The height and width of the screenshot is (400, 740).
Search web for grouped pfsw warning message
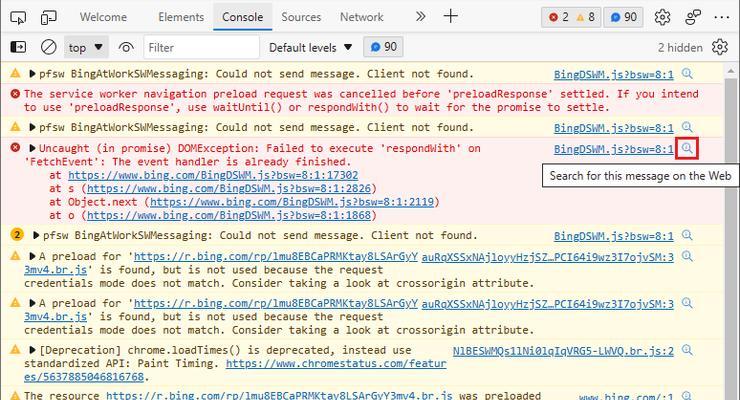pos(687,235)
